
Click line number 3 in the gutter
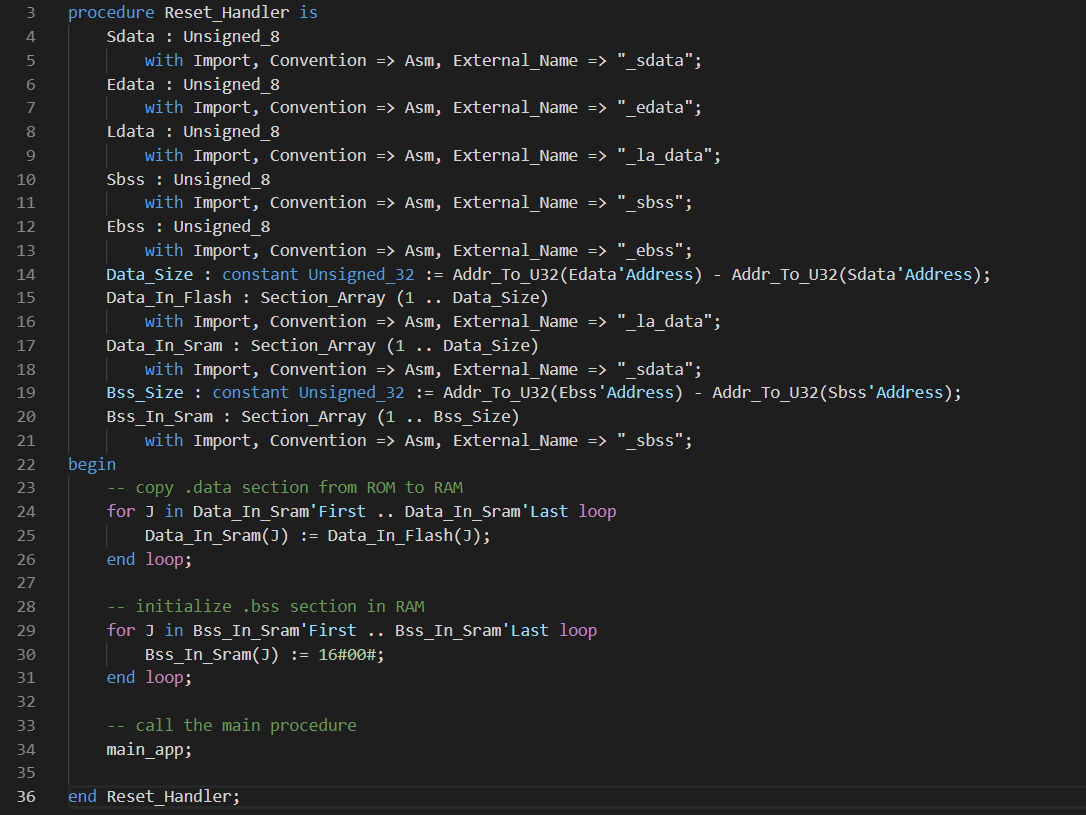point(30,11)
